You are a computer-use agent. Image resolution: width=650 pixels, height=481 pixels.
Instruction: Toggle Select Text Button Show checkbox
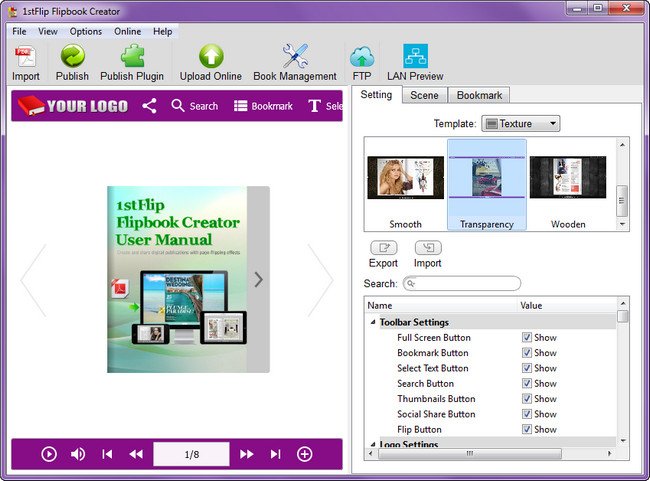(526, 368)
